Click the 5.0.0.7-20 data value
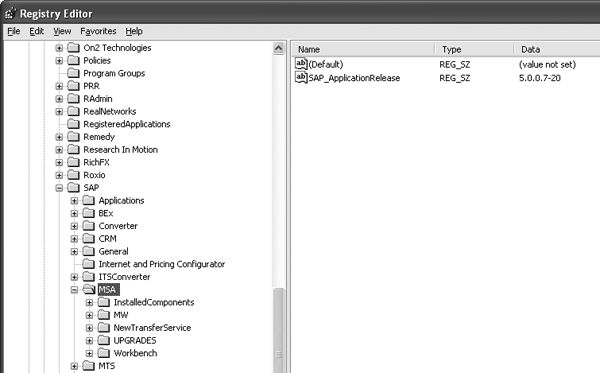Viewport: 600px width, 373px height. coord(540,78)
